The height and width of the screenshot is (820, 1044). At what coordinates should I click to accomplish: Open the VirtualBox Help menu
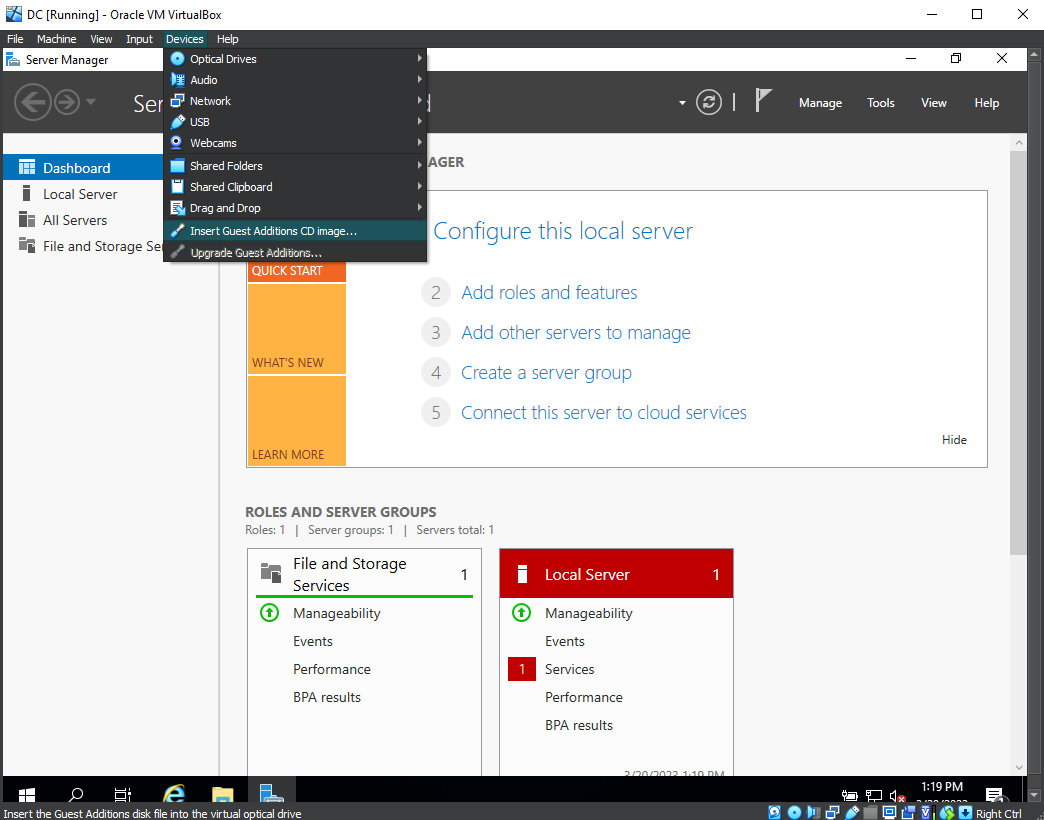click(227, 39)
